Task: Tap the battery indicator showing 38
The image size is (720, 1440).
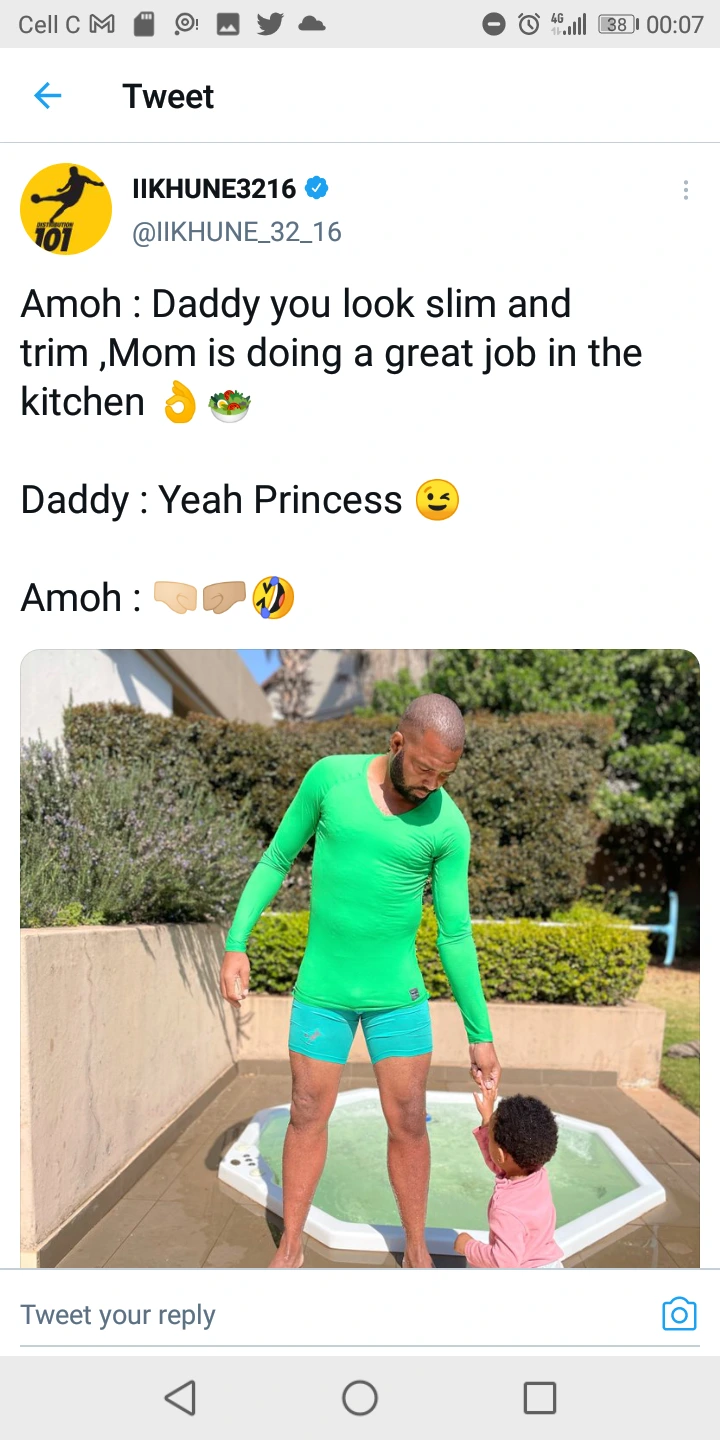Action: pos(618,24)
